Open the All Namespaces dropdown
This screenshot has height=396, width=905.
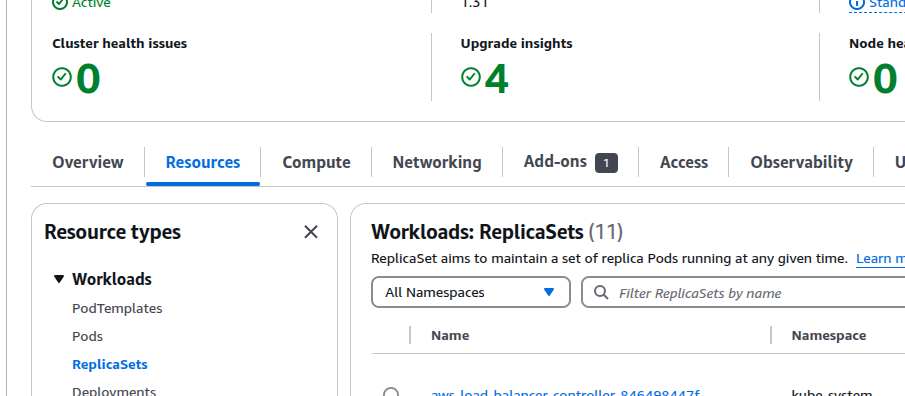pos(470,292)
